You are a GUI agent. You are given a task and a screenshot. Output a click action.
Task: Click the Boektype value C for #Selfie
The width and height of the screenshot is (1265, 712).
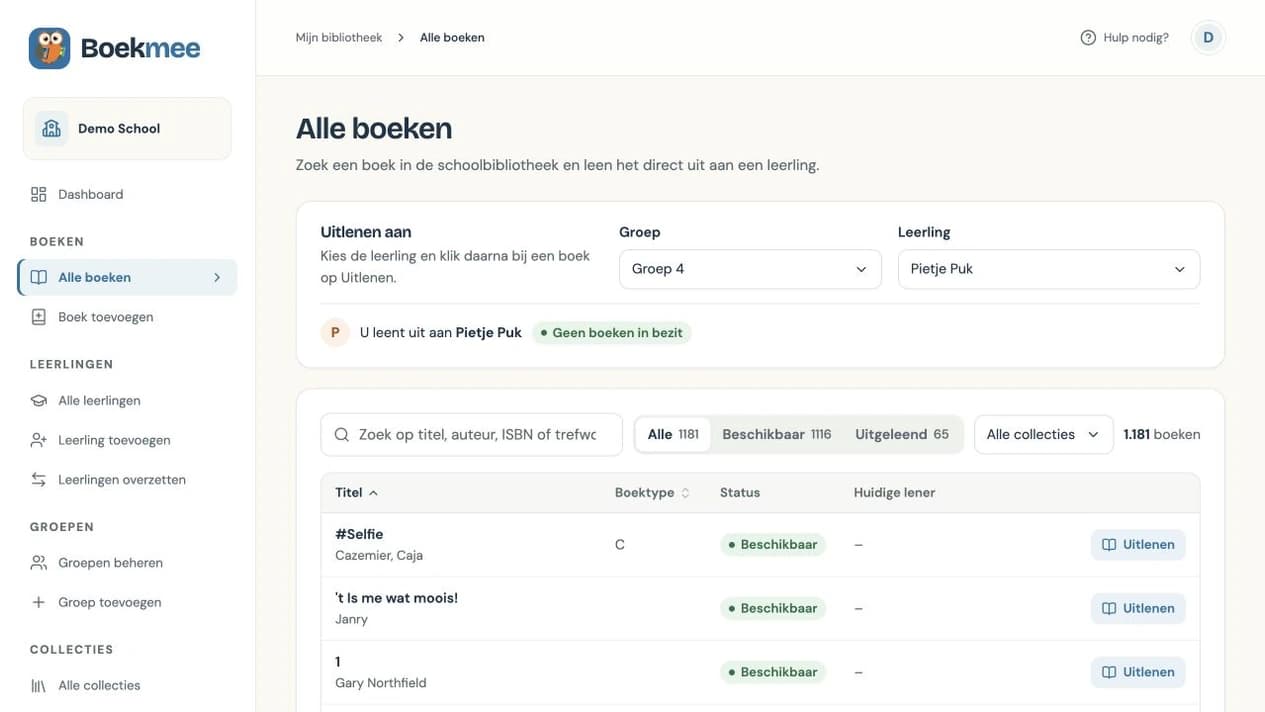coord(620,545)
